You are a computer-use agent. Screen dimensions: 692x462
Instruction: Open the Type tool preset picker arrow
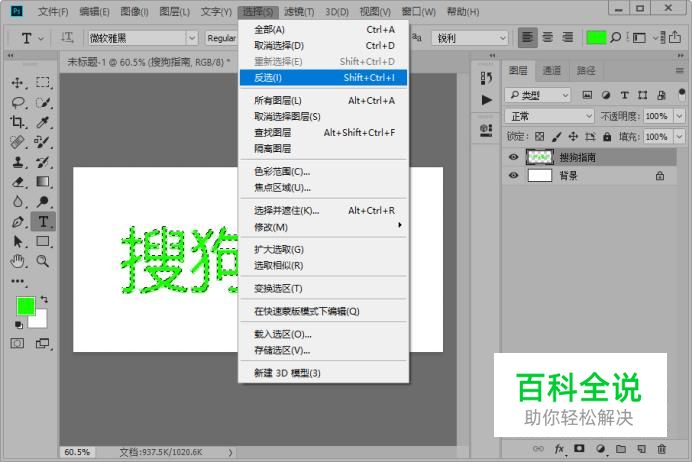[41, 39]
